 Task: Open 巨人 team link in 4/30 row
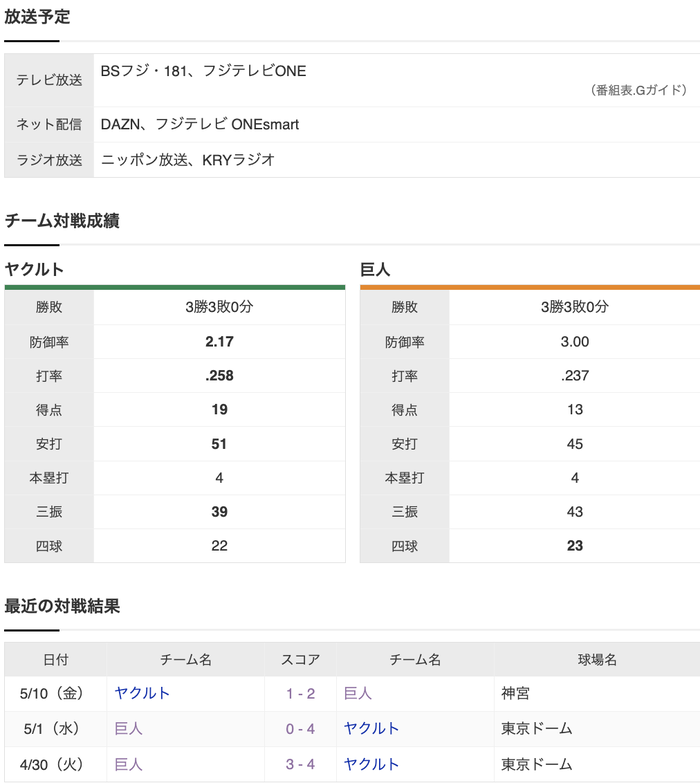(x=128, y=764)
